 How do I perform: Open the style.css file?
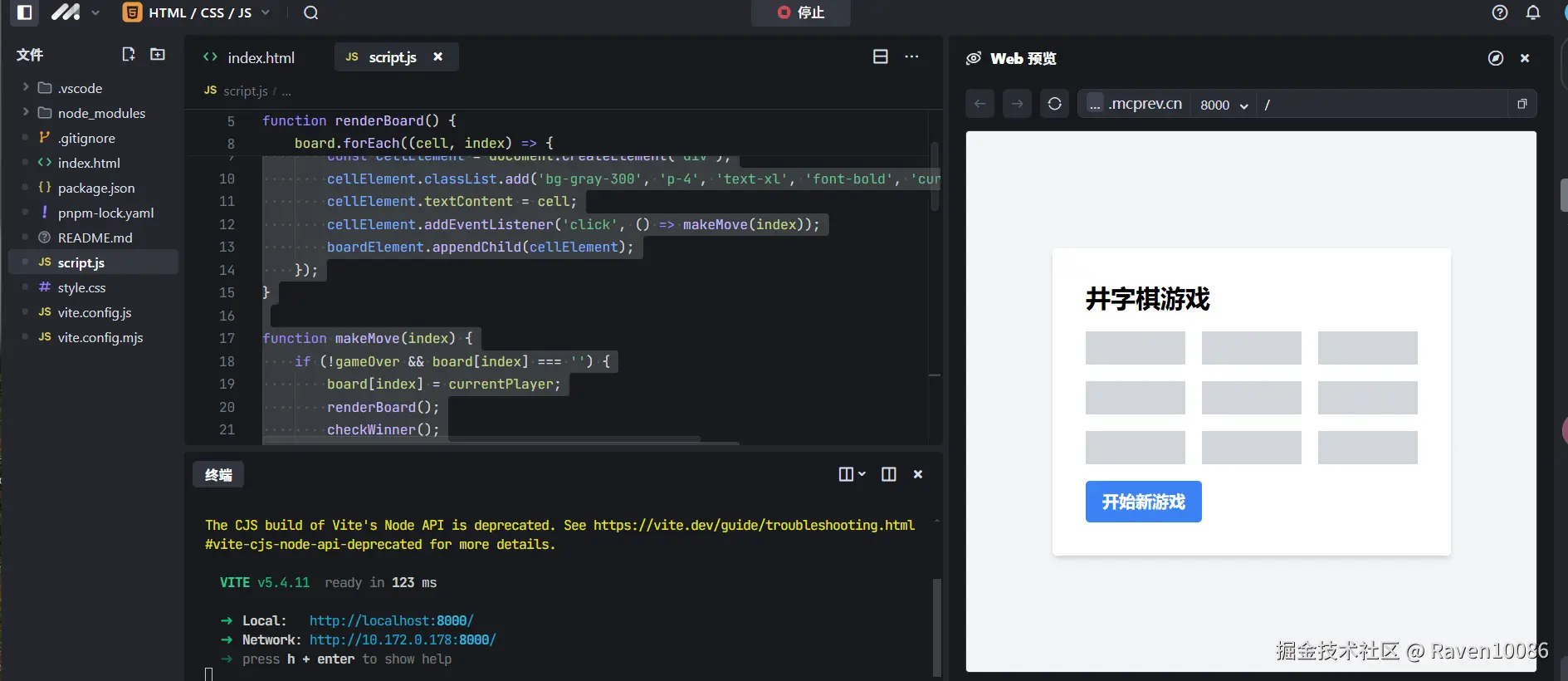(93, 287)
